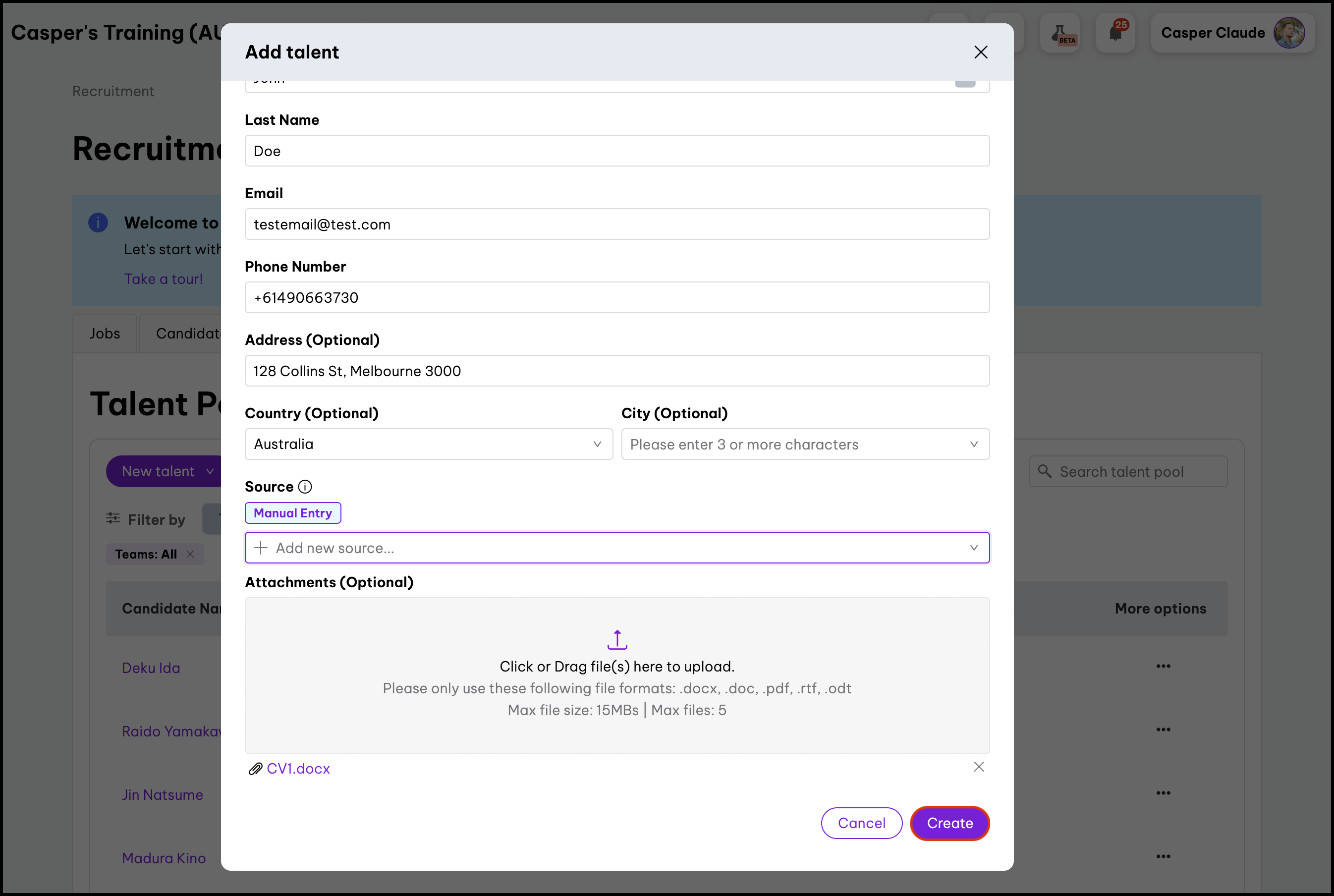1334x896 pixels.
Task: Click the Casper Claude profile avatar
Action: pyautogui.click(x=1289, y=33)
